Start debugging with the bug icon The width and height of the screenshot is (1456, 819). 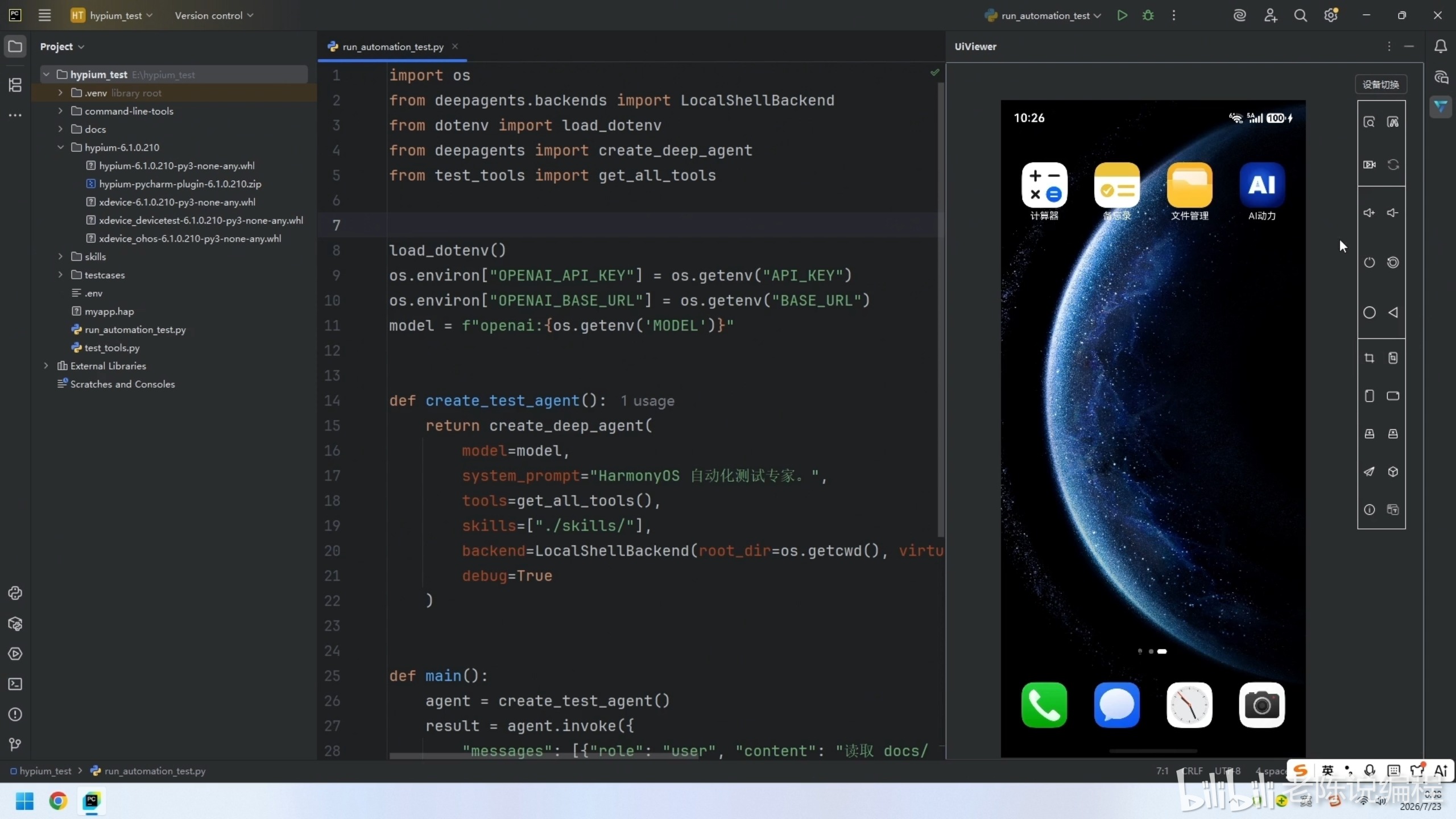(1148, 15)
